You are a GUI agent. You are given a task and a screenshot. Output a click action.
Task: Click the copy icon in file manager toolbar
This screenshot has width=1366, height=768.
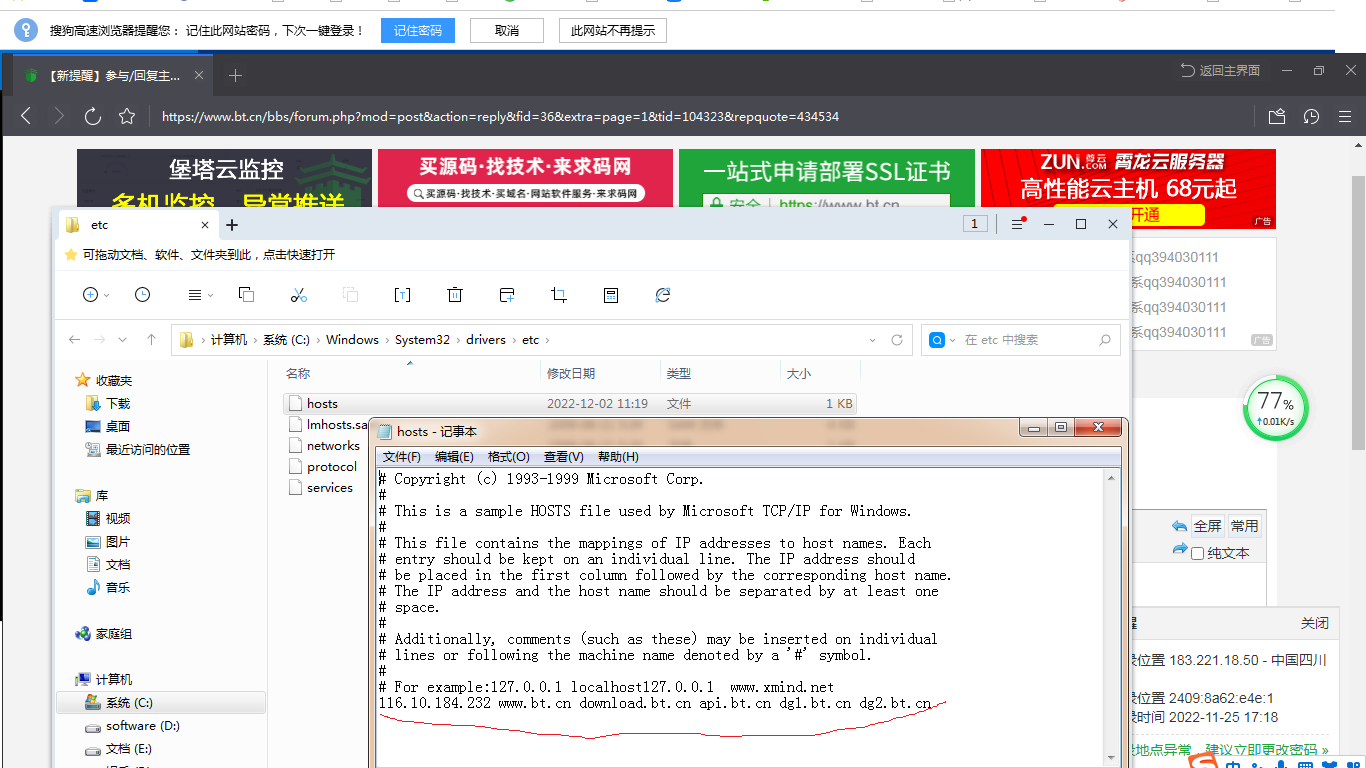click(x=246, y=294)
